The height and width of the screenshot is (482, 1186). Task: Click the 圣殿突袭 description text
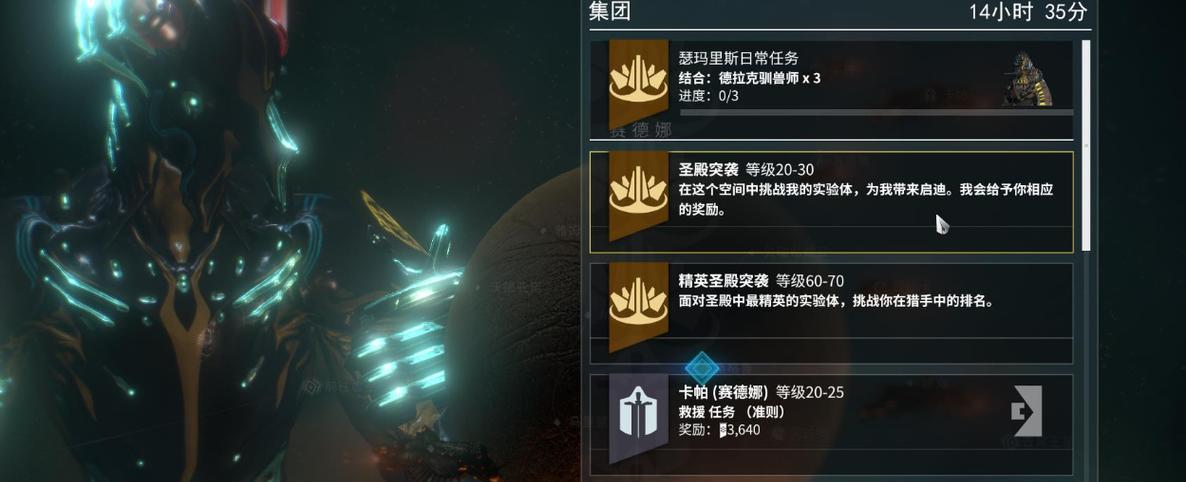coord(866,200)
